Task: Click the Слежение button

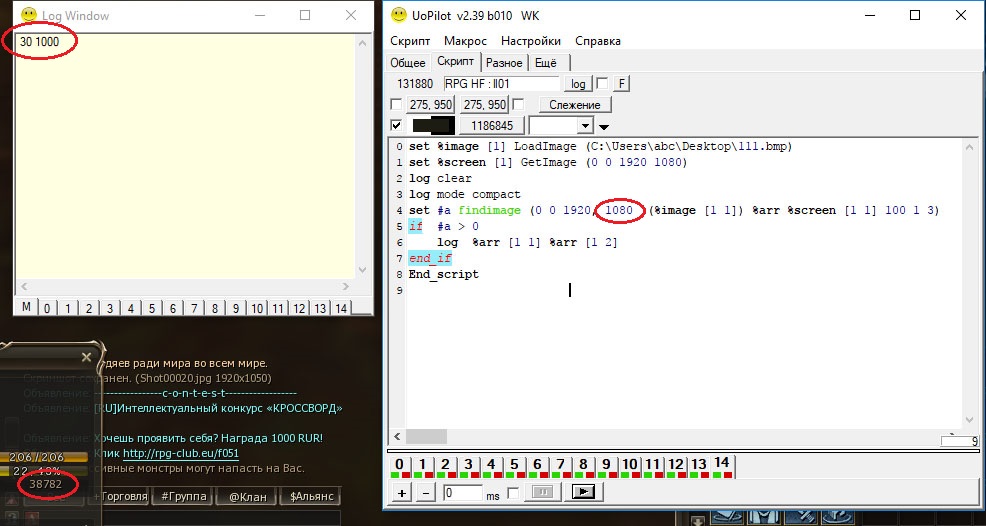Action: (x=575, y=105)
